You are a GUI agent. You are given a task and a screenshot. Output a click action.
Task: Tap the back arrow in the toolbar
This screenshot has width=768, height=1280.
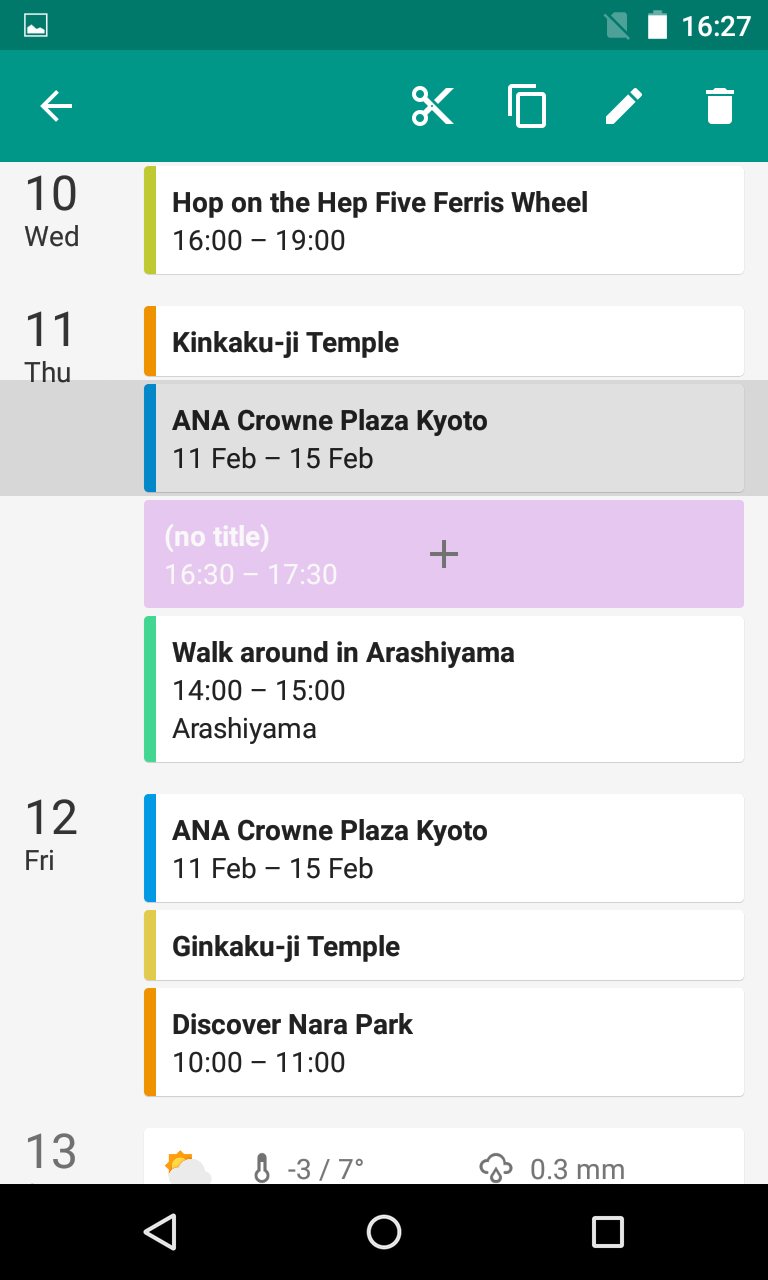click(x=57, y=106)
